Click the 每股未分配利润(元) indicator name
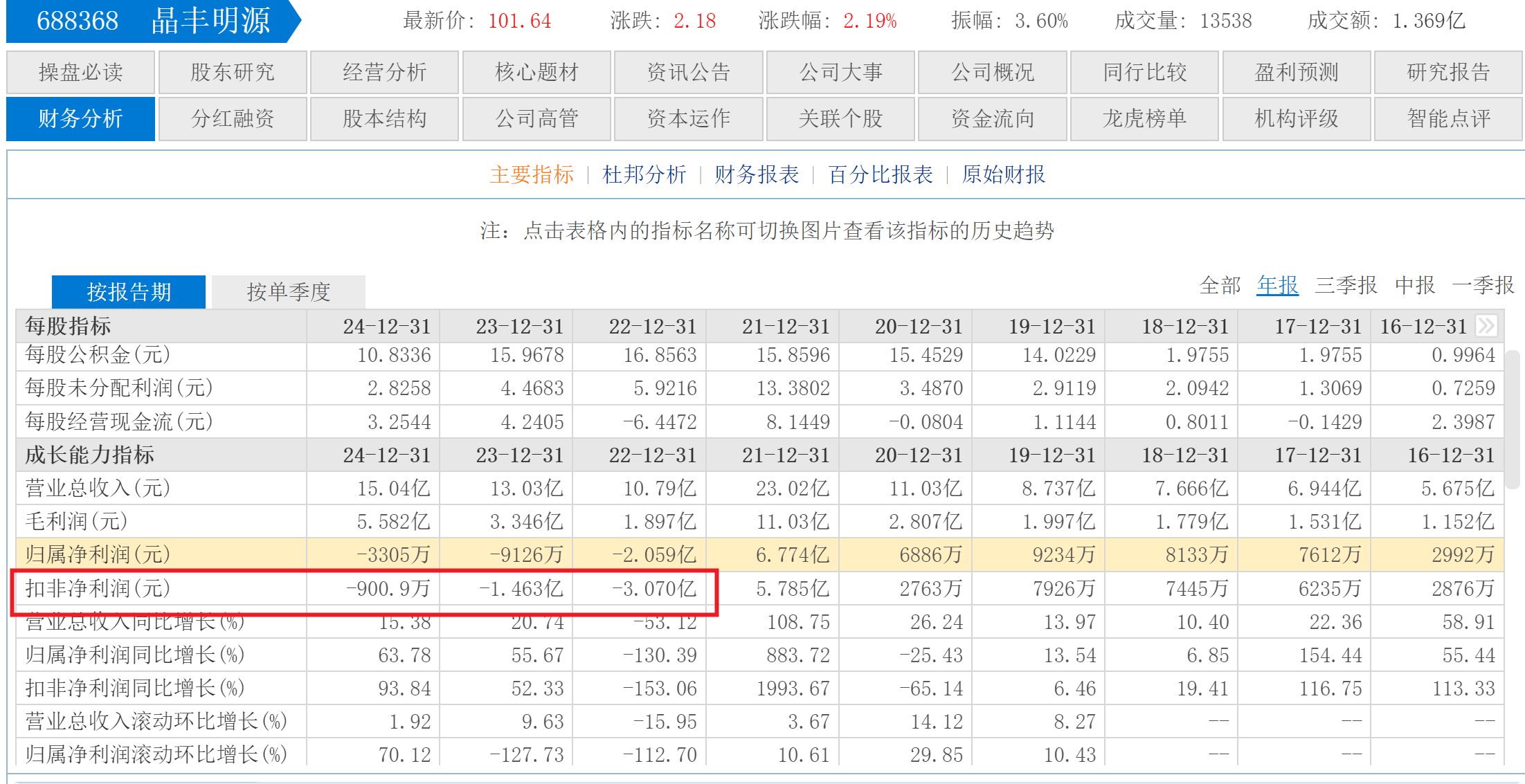The image size is (1525, 784). coord(119,388)
